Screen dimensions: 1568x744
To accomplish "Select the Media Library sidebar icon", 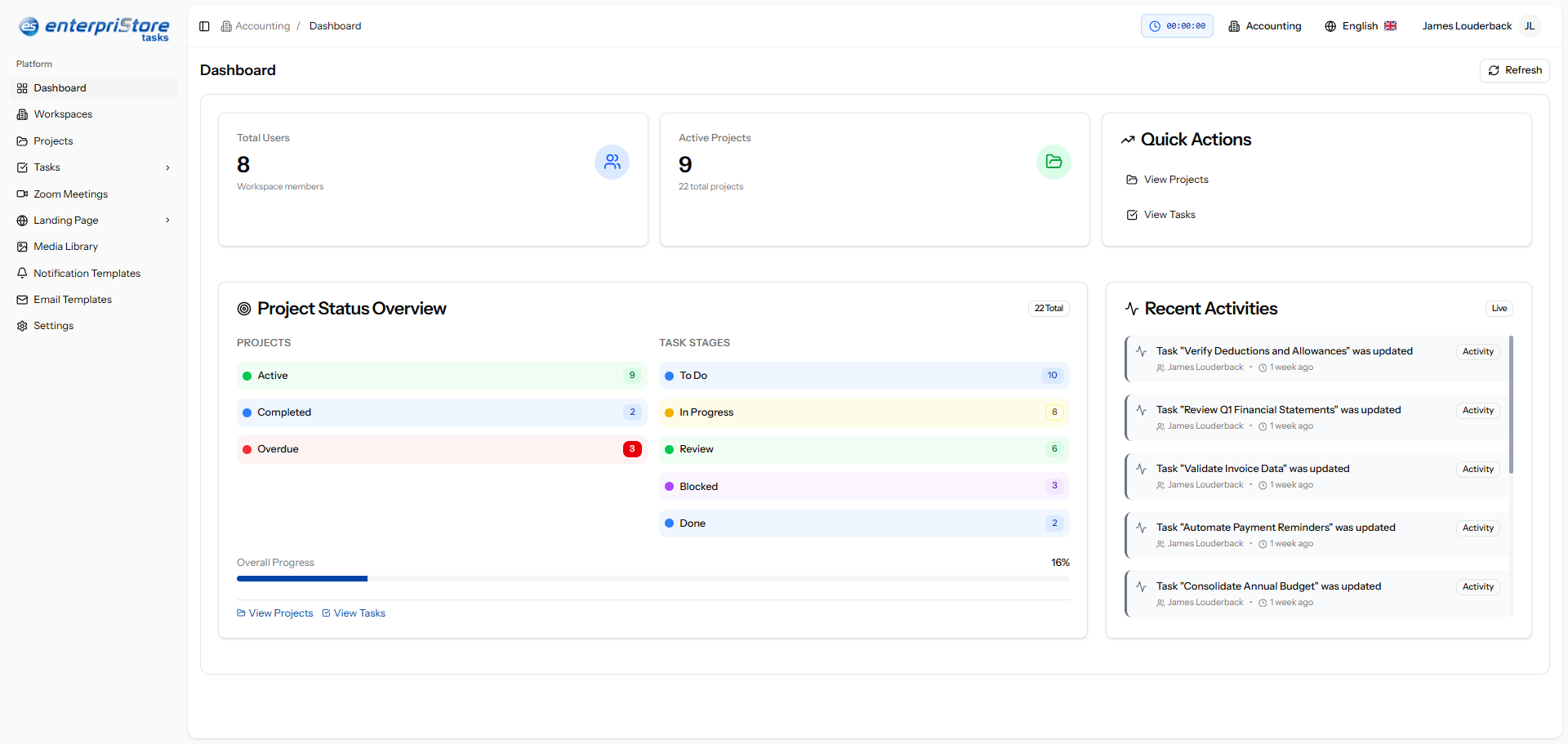I will (22, 247).
